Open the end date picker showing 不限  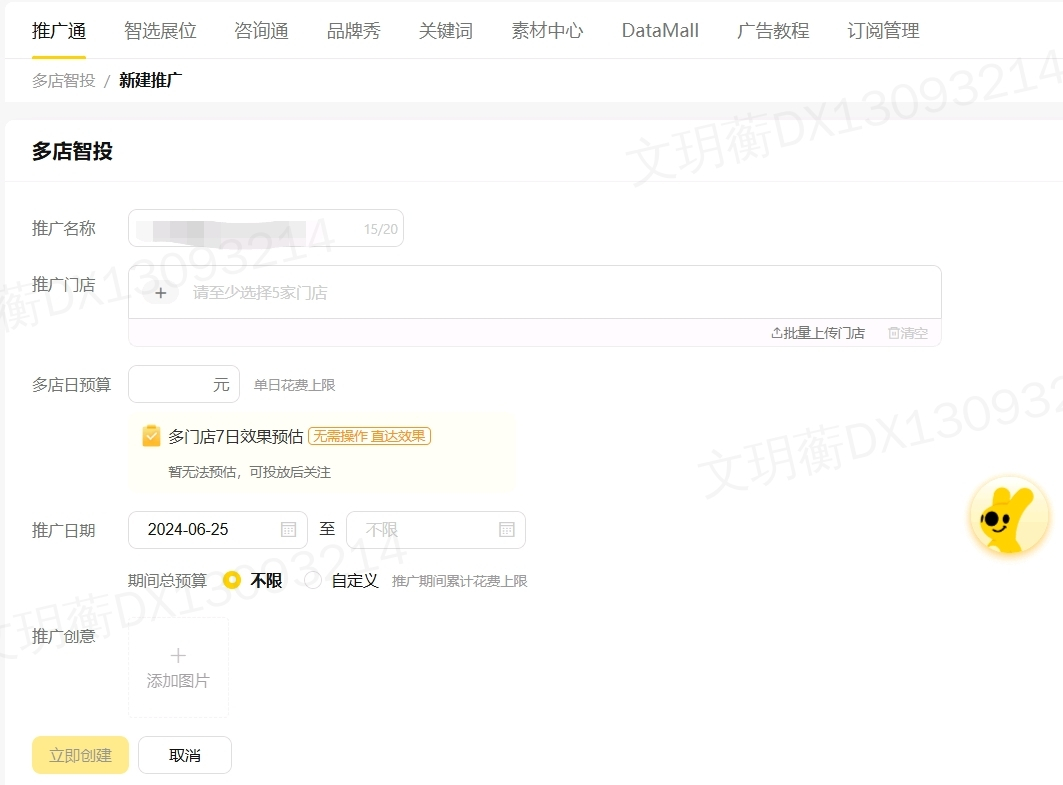[x=436, y=529]
